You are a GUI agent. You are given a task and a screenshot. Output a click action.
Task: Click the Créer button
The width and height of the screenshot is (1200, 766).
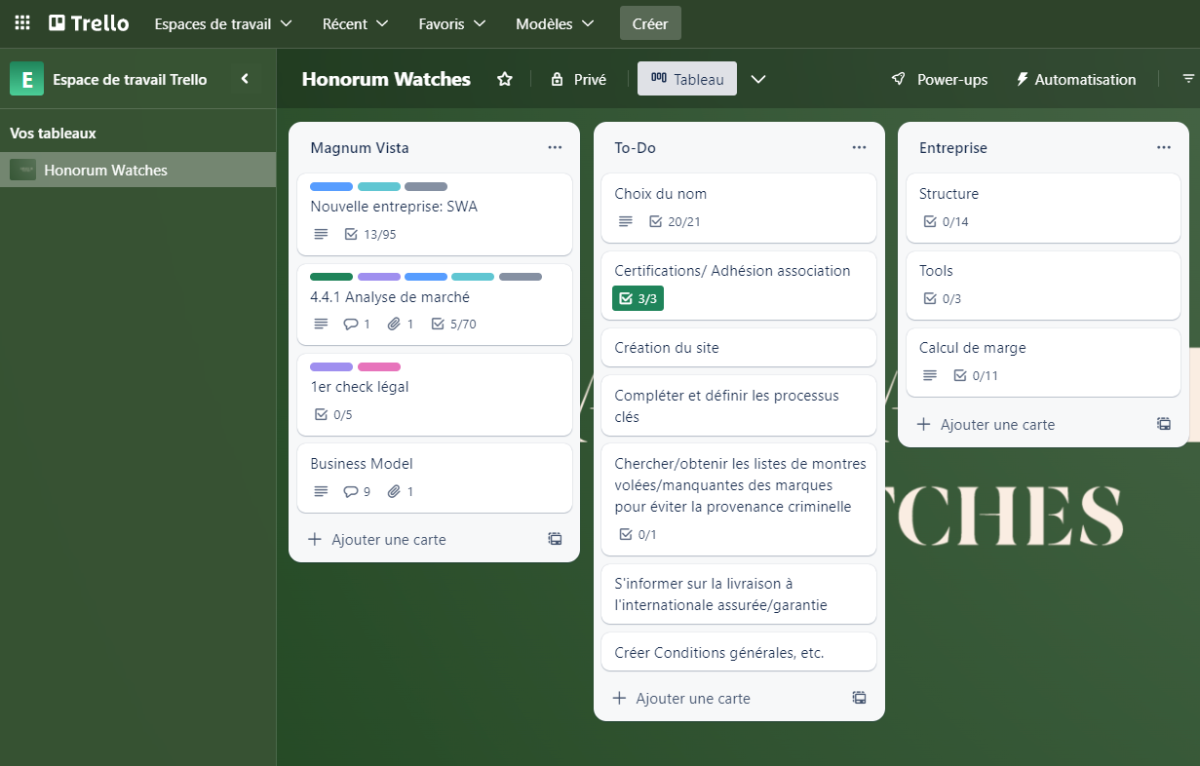[x=650, y=23]
